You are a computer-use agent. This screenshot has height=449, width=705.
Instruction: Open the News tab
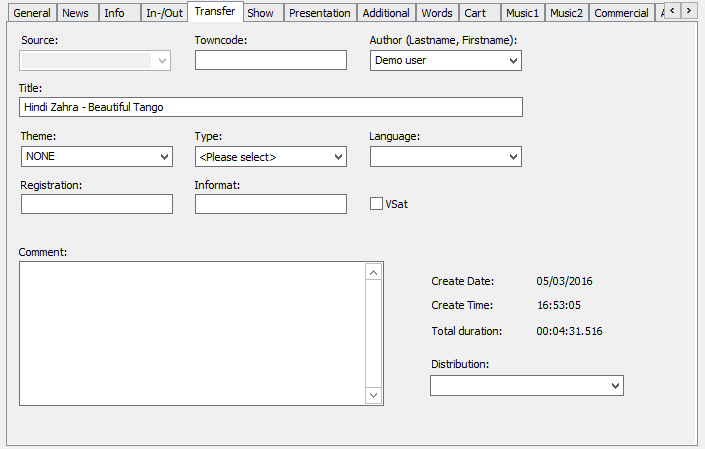[x=75, y=13]
